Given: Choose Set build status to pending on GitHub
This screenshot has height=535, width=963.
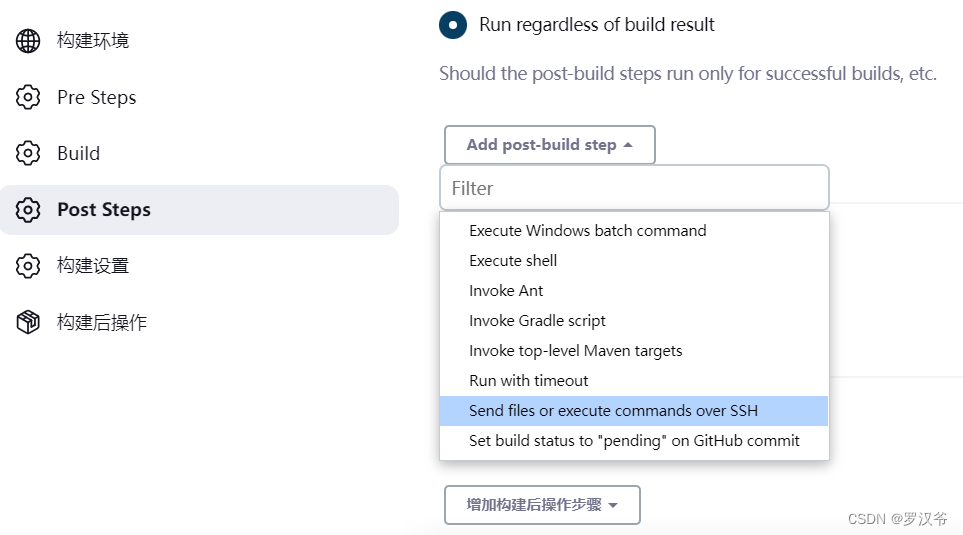Looking at the screenshot, I should (634, 440).
